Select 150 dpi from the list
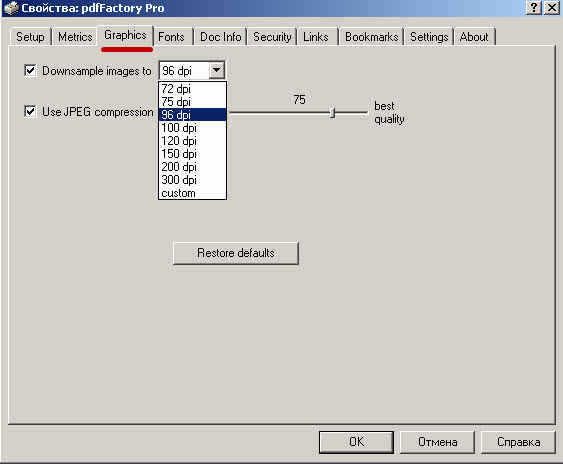The height and width of the screenshot is (464, 563). point(192,154)
